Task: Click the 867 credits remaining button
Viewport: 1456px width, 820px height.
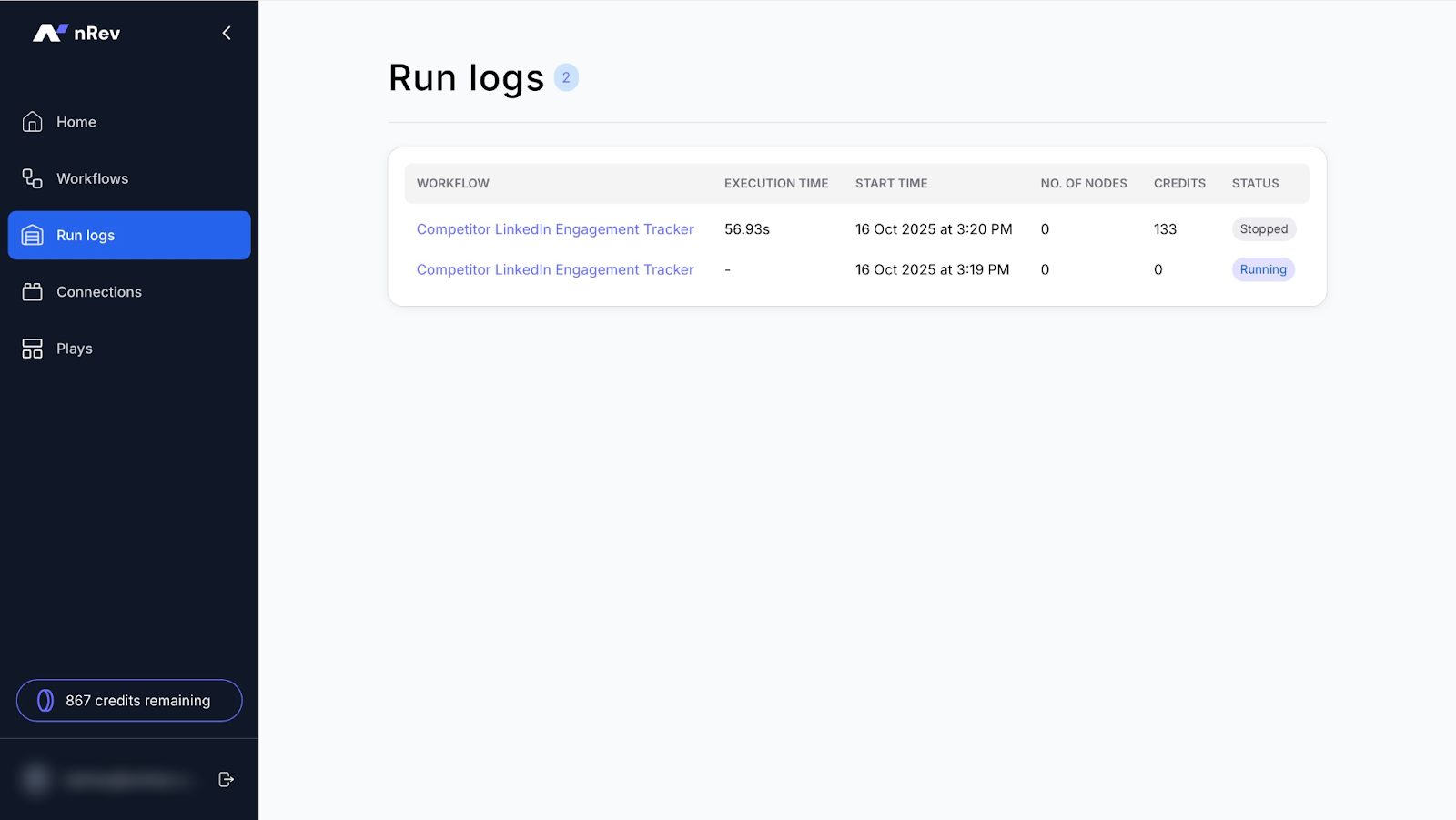Action: (128, 700)
